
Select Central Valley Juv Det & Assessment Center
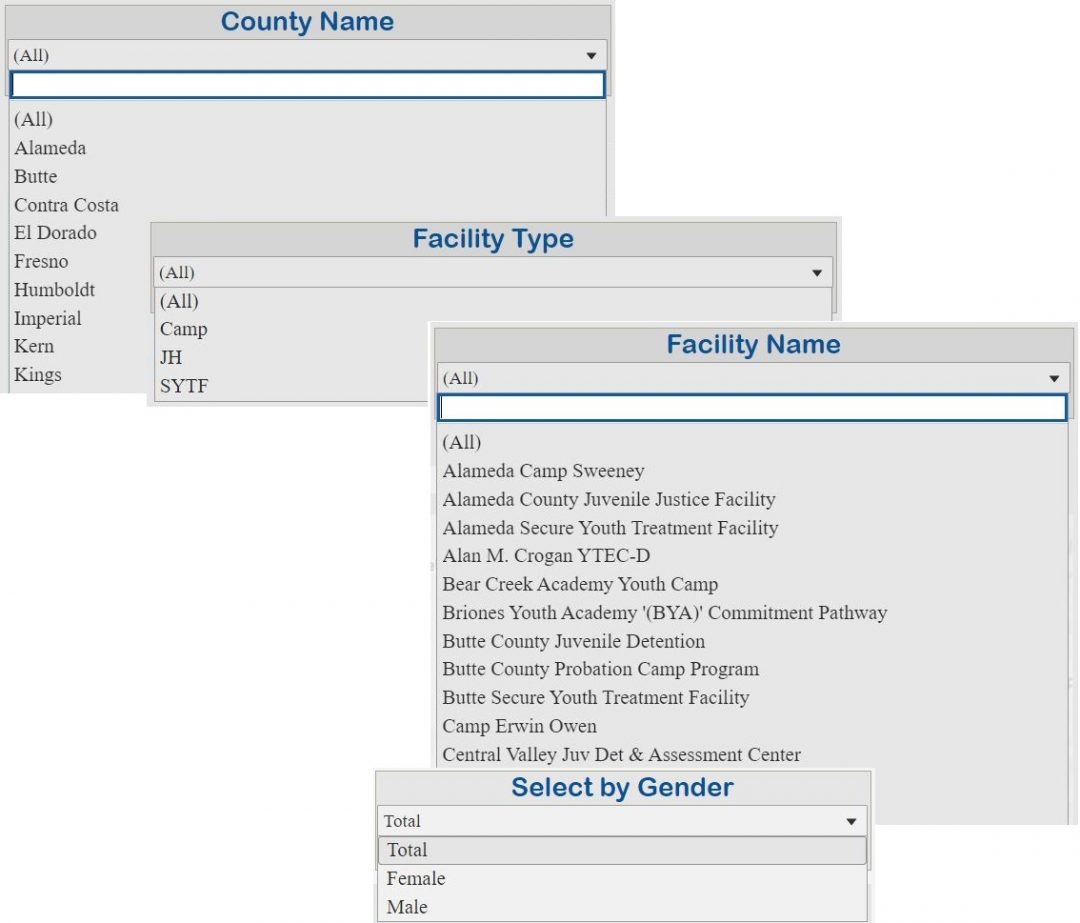click(621, 755)
